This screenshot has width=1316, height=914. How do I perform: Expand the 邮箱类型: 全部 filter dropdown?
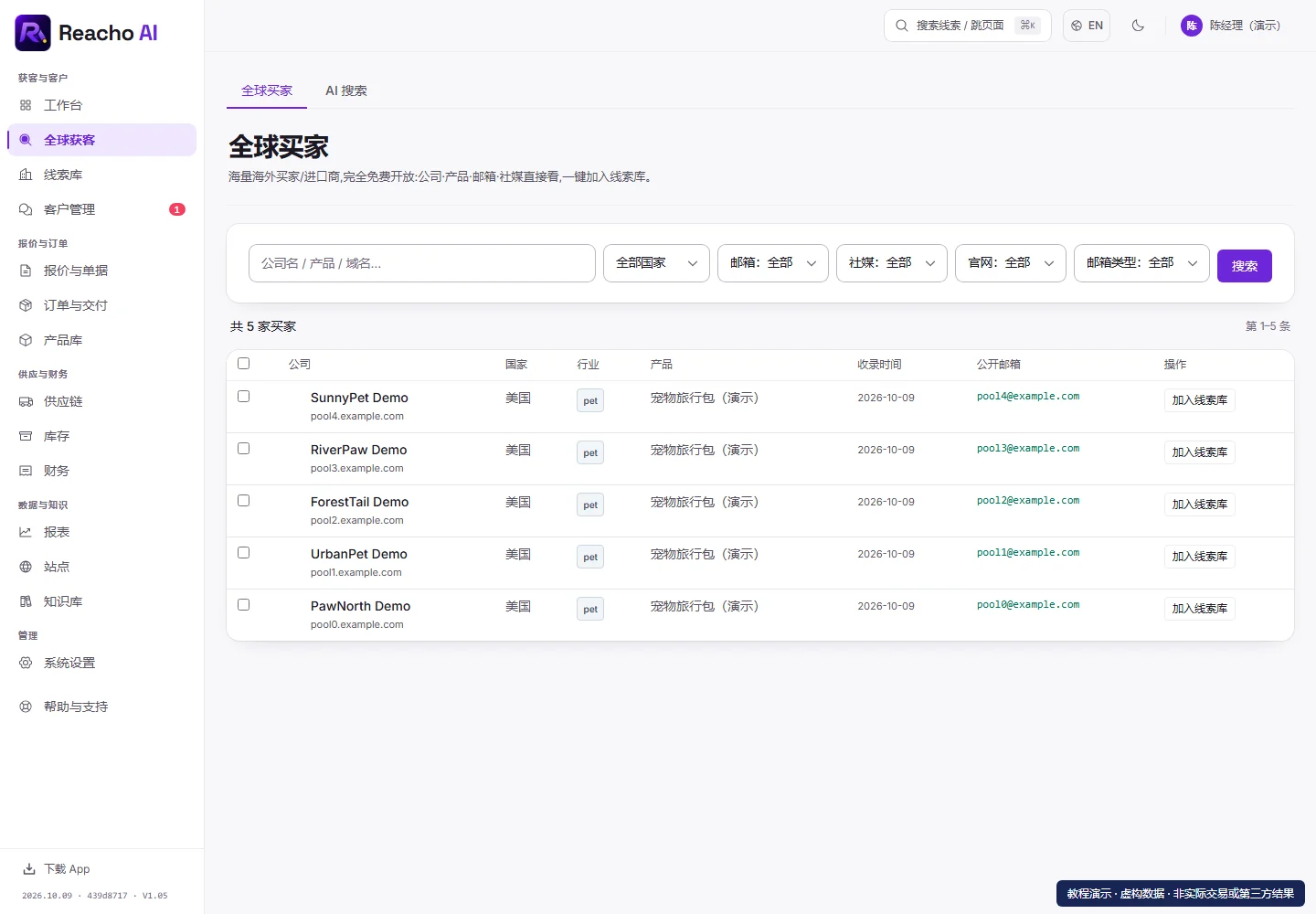coord(1141,263)
